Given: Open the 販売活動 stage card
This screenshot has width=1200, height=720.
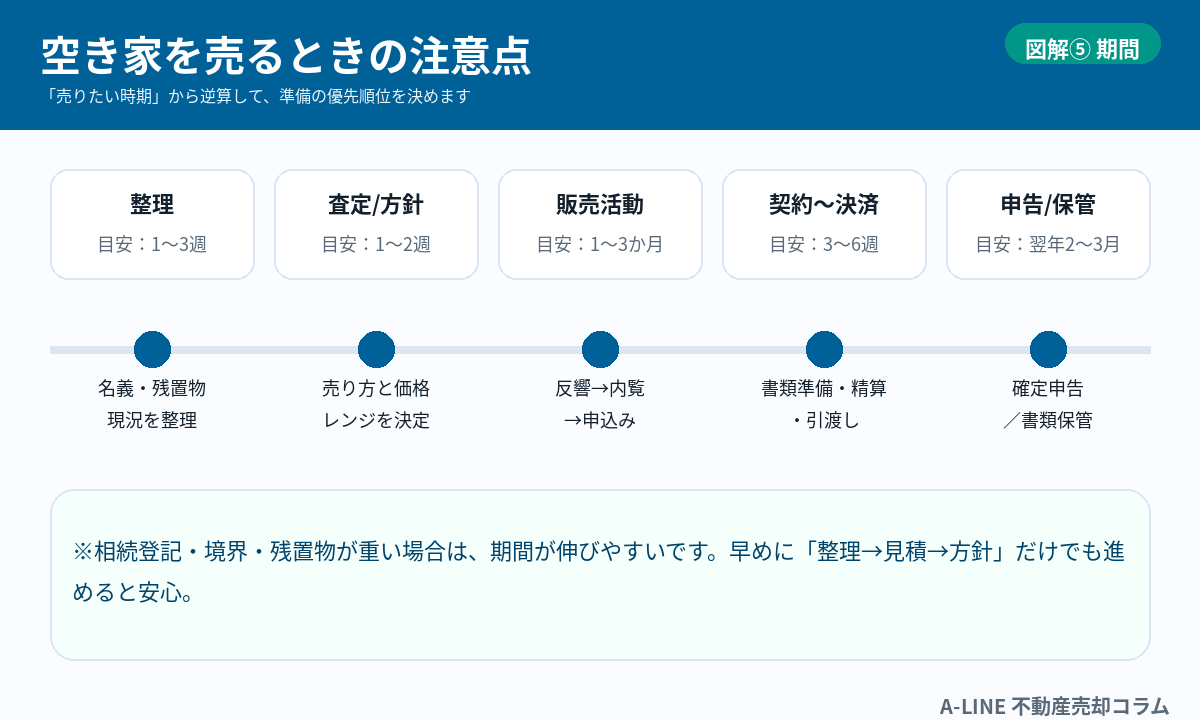Looking at the screenshot, I should pos(600,224).
